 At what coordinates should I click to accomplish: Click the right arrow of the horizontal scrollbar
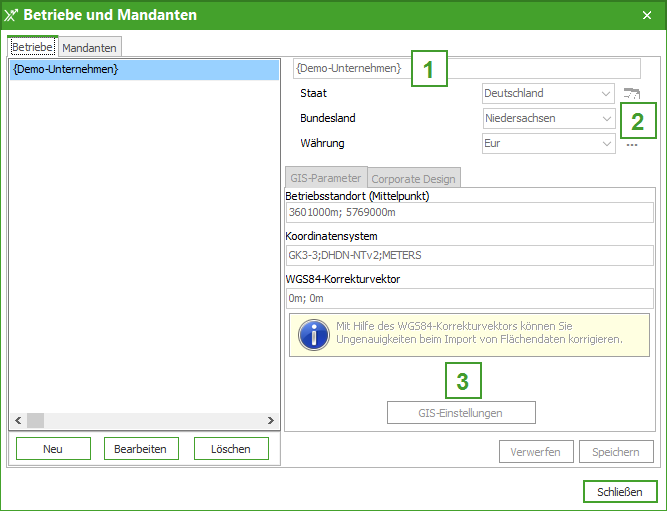click(270, 421)
